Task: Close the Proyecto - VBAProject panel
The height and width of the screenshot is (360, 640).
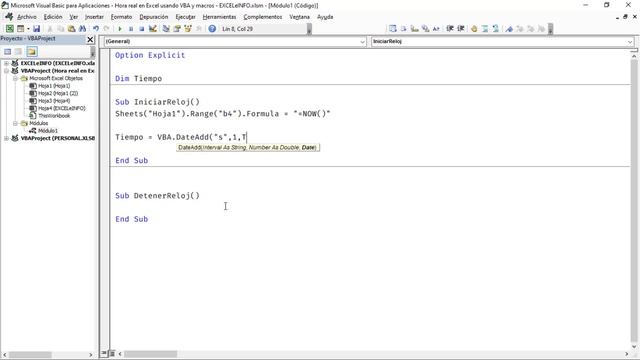Action: pyautogui.click(x=90, y=39)
